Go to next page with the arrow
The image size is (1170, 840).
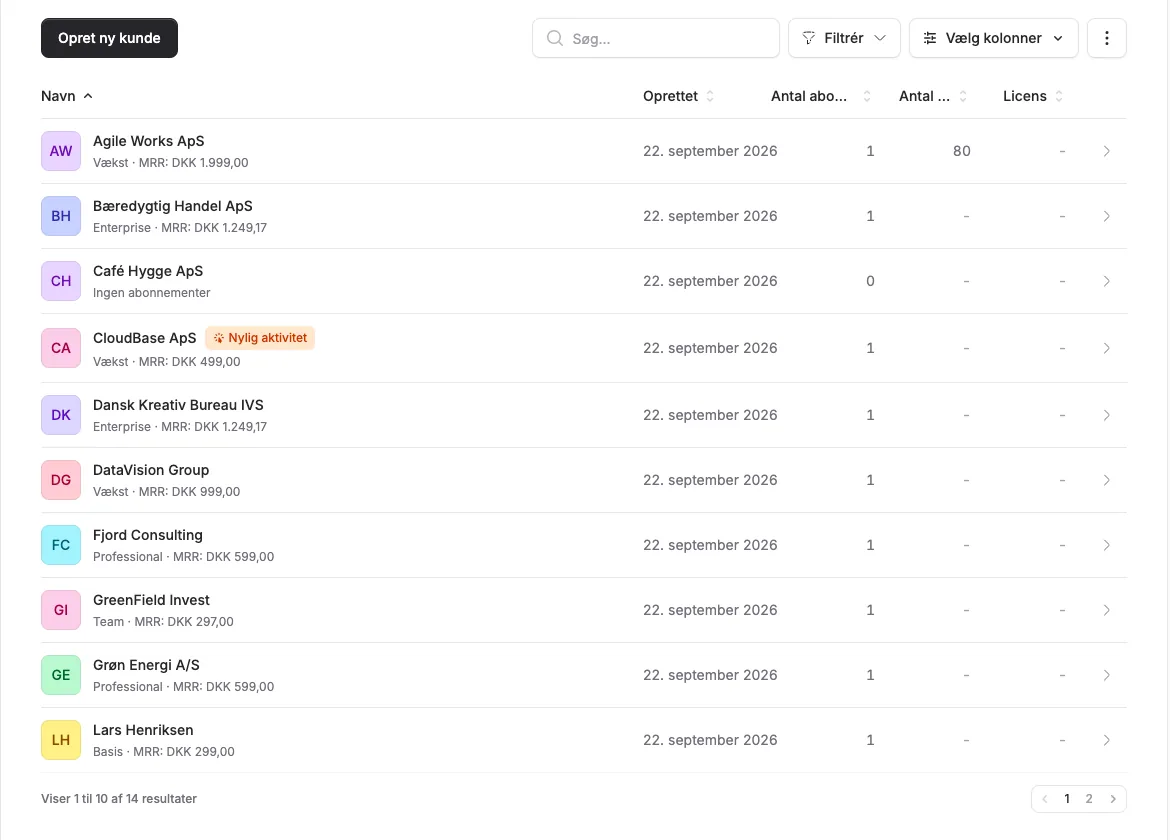coord(1113,799)
